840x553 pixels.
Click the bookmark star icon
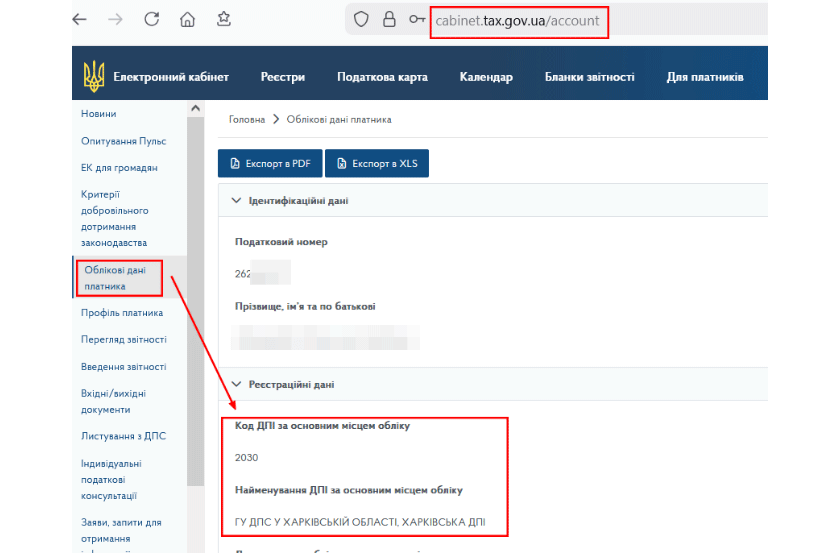click(225, 20)
